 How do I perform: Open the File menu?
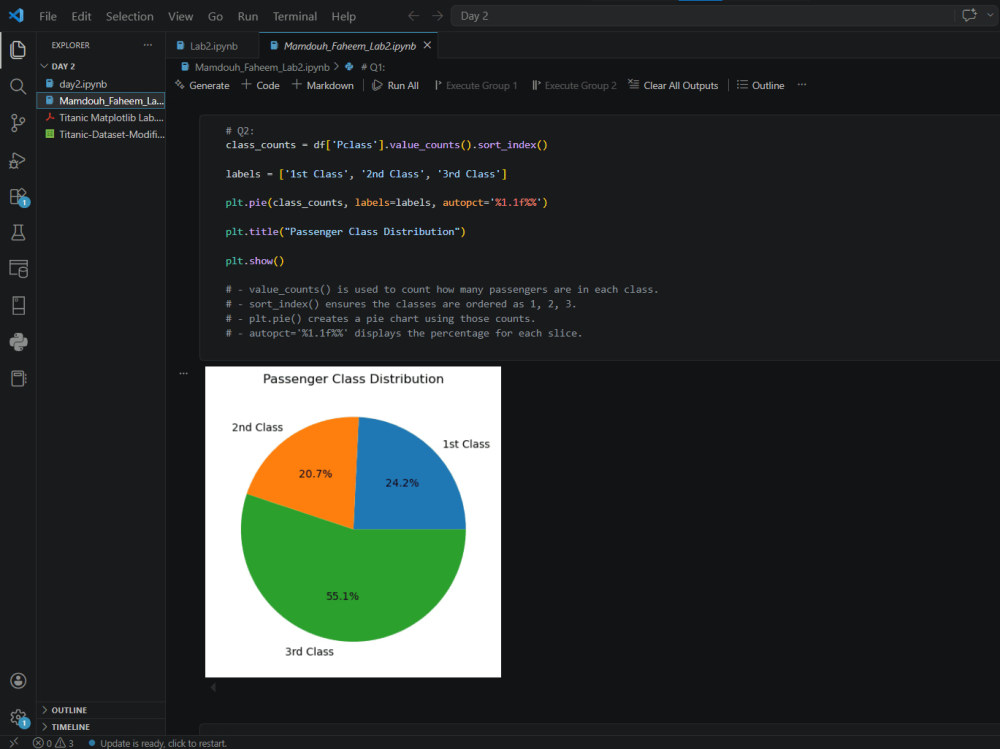tap(48, 17)
